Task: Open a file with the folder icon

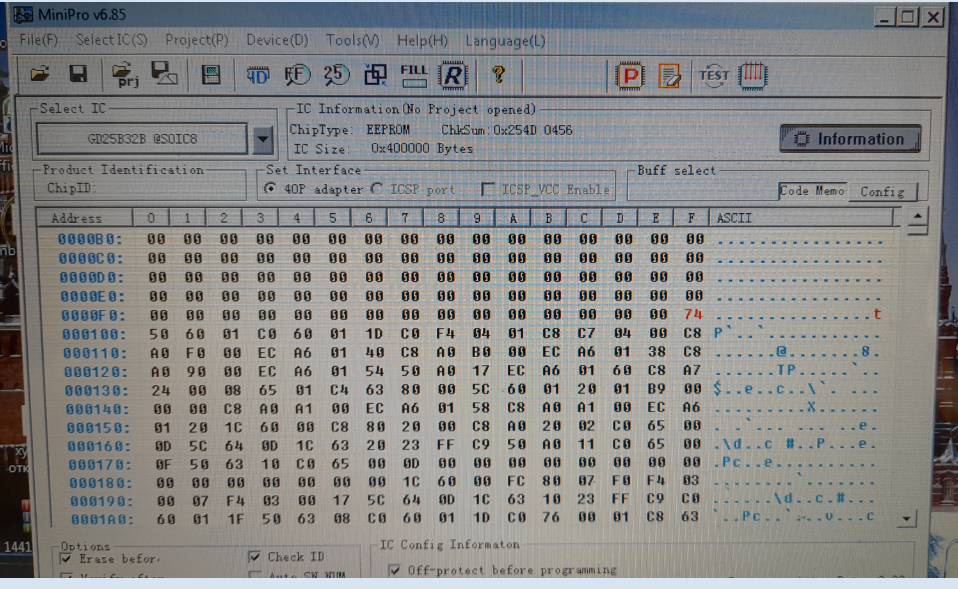Action: pos(40,75)
